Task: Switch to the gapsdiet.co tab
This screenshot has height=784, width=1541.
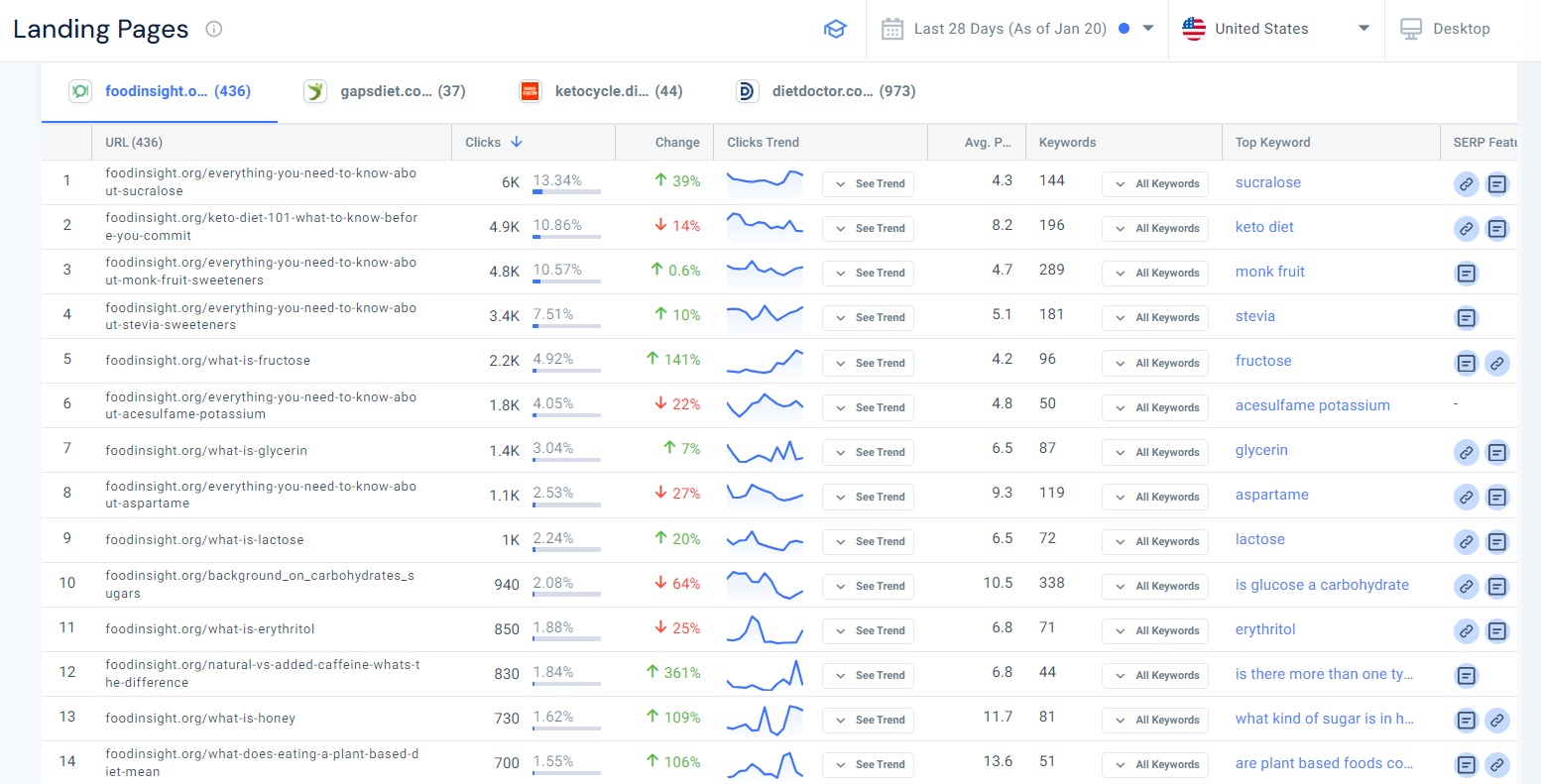Action: pyautogui.click(x=385, y=91)
